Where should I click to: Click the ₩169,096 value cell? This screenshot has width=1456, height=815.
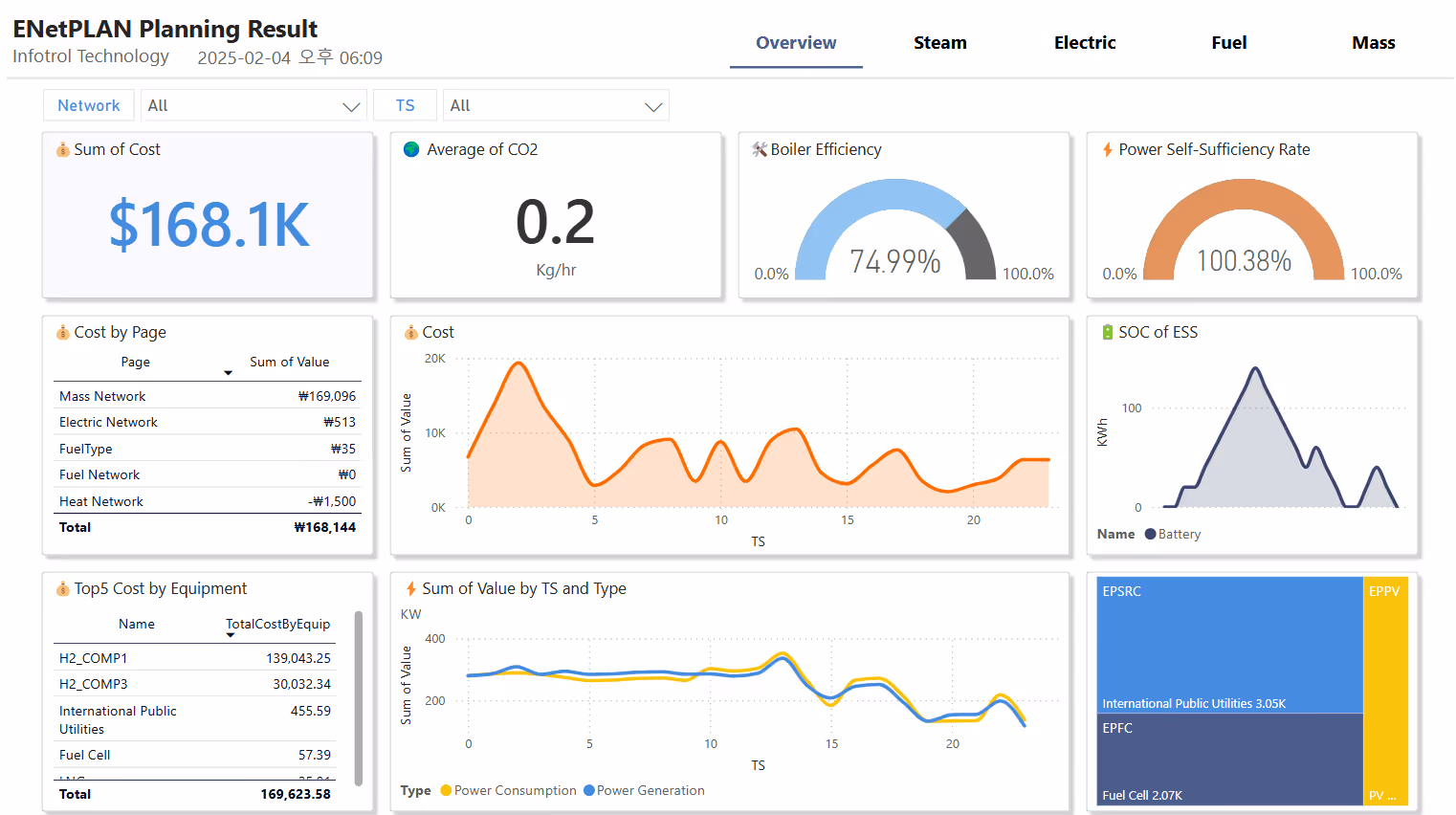(x=327, y=396)
